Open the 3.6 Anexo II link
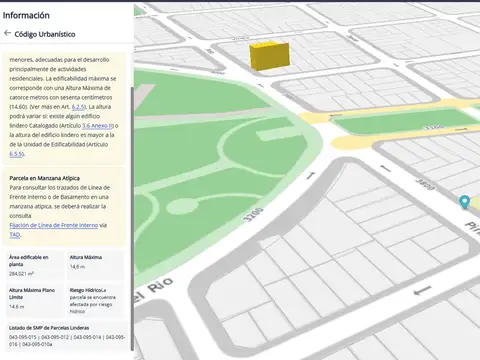 coord(98,126)
